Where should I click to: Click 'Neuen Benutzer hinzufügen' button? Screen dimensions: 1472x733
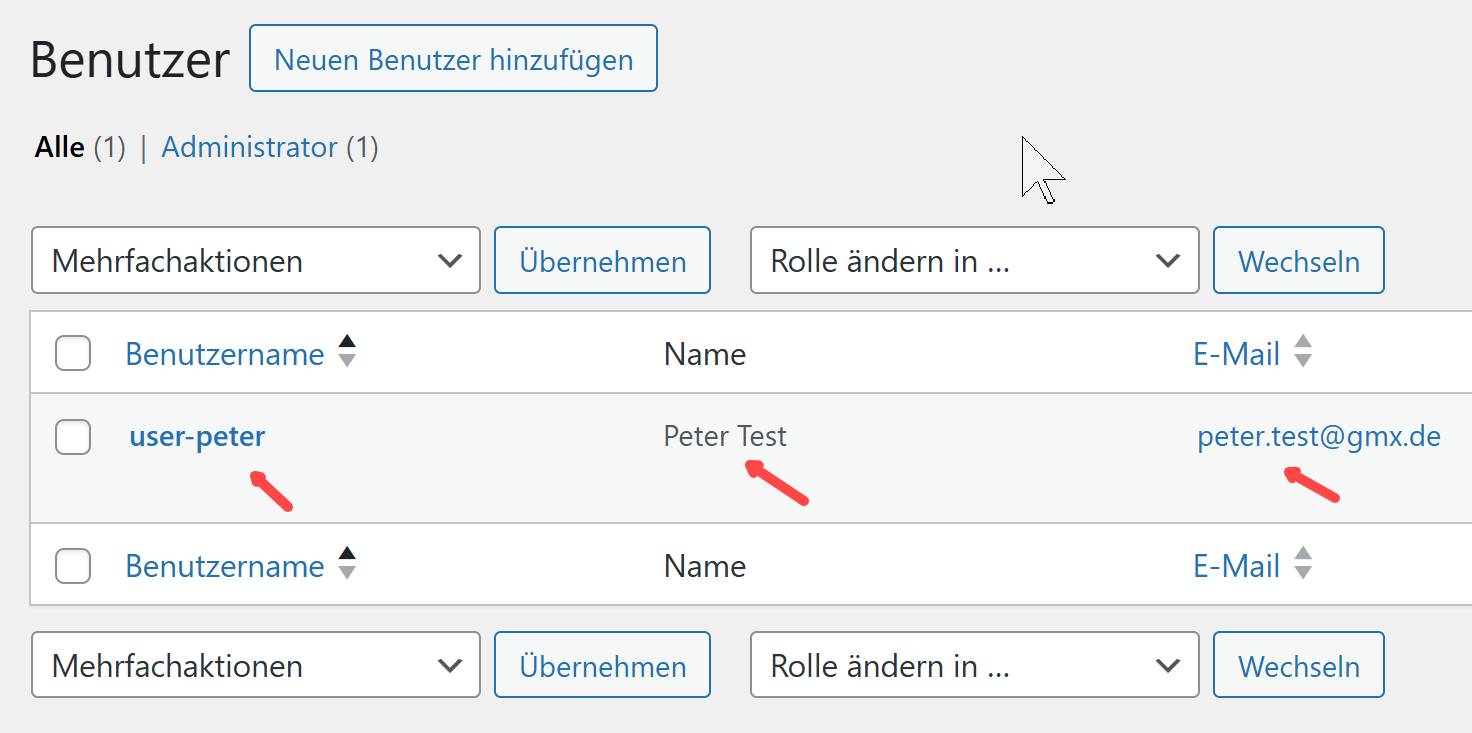tap(453, 59)
